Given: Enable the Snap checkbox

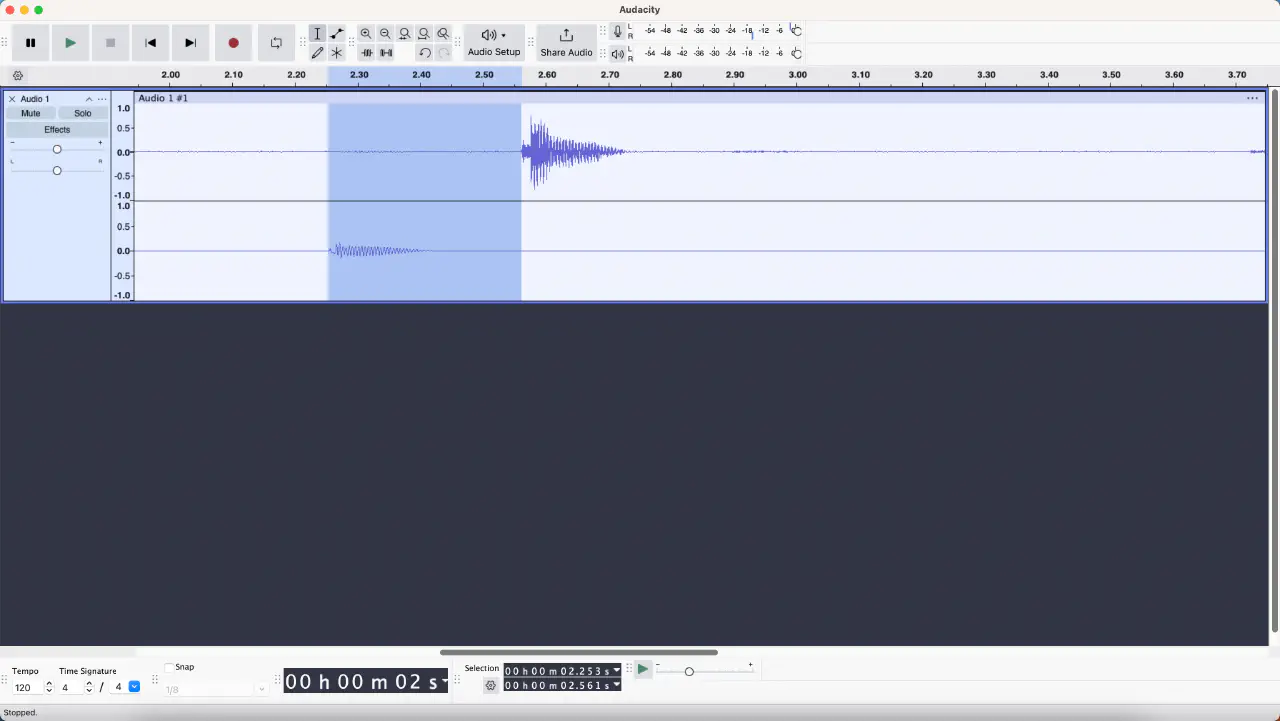Looking at the screenshot, I should [x=169, y=667].
